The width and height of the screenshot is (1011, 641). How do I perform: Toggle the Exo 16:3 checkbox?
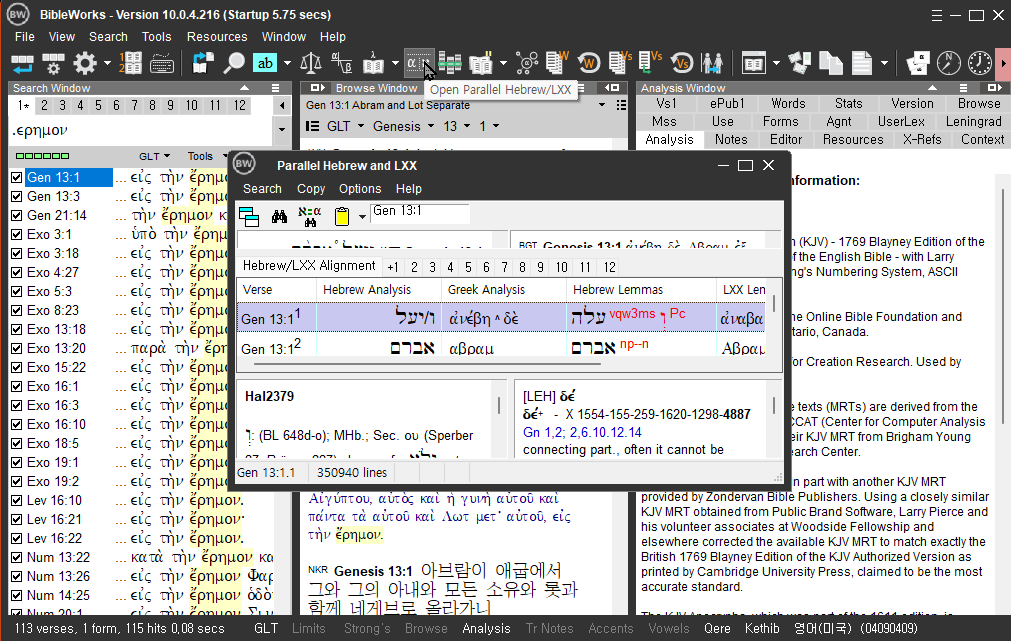coord(17,406)
